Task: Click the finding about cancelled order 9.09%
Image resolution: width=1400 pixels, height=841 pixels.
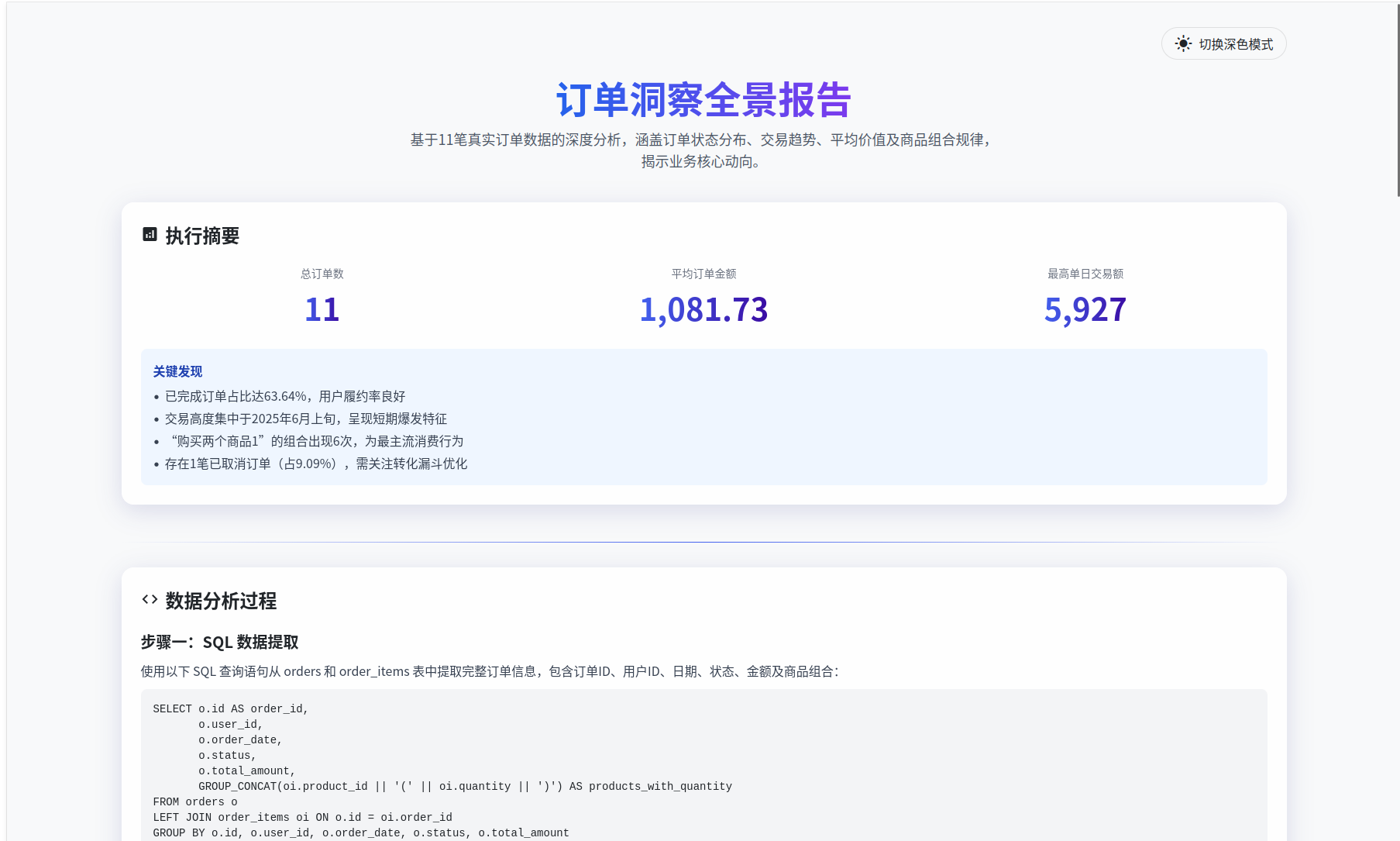Action: point(315,464)
